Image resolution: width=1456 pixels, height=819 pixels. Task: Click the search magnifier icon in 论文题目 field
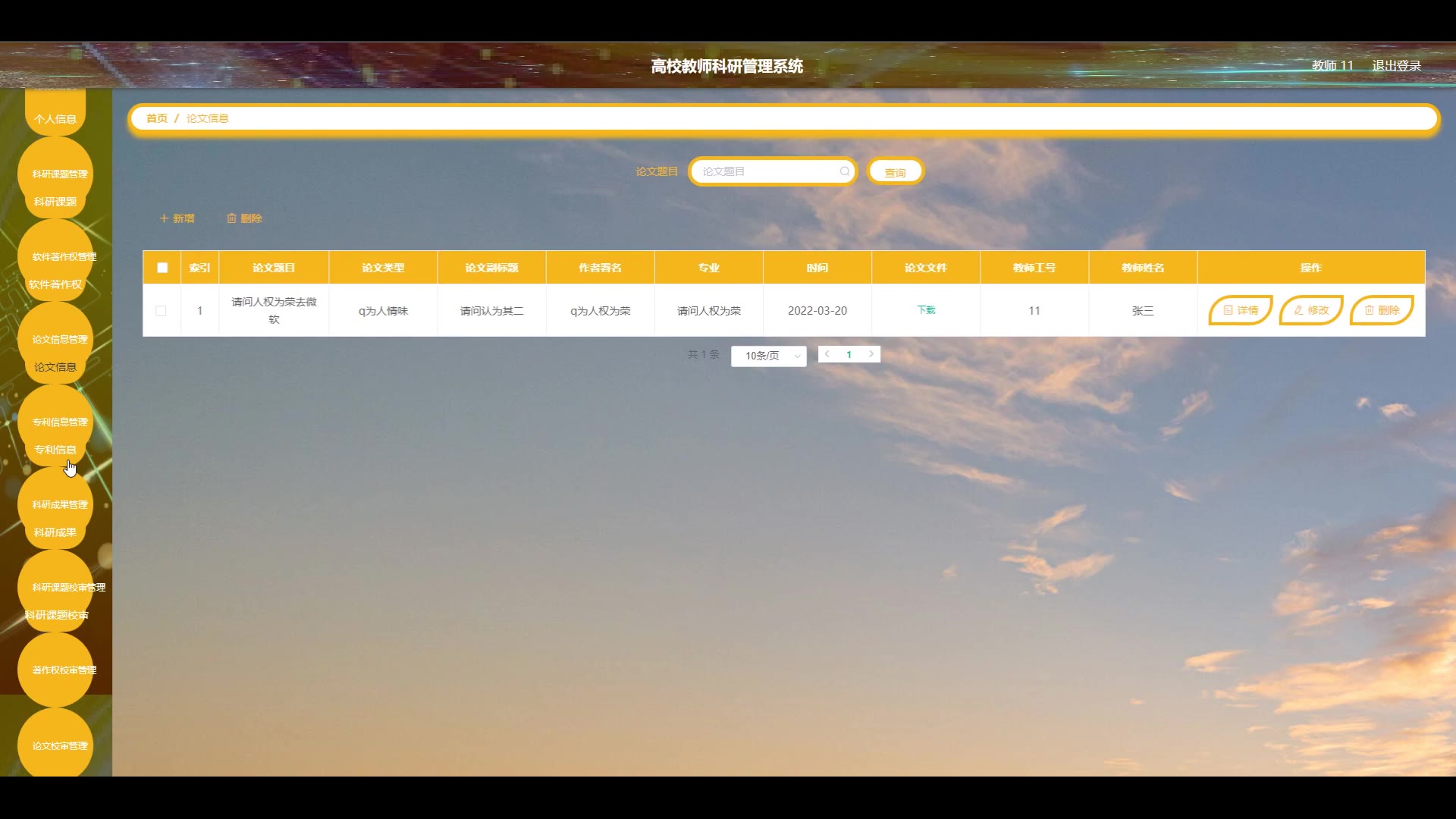(844, 171)
